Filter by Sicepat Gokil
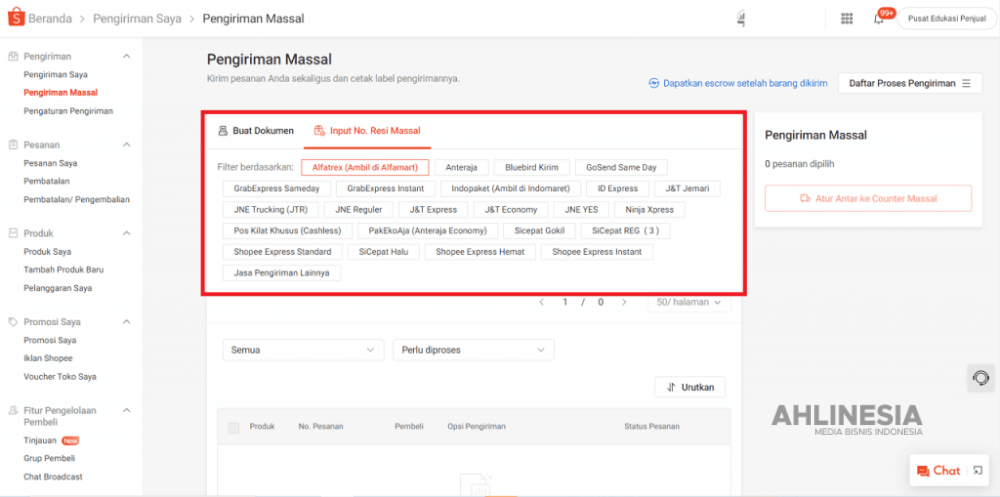 pyautogui.click(x=540, y=230)
